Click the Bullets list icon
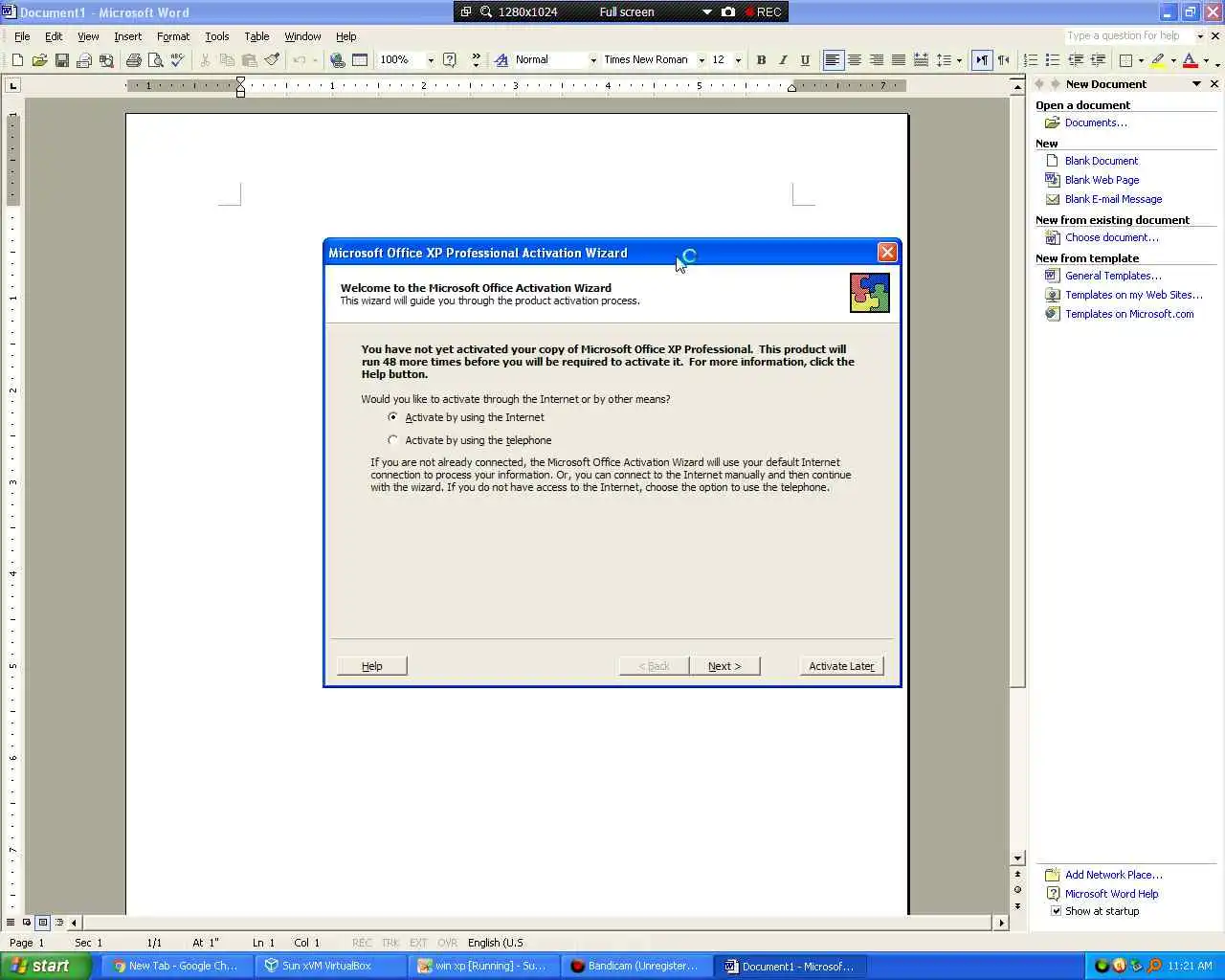This screenshot has width=1225, height=980. [1053, 59]
